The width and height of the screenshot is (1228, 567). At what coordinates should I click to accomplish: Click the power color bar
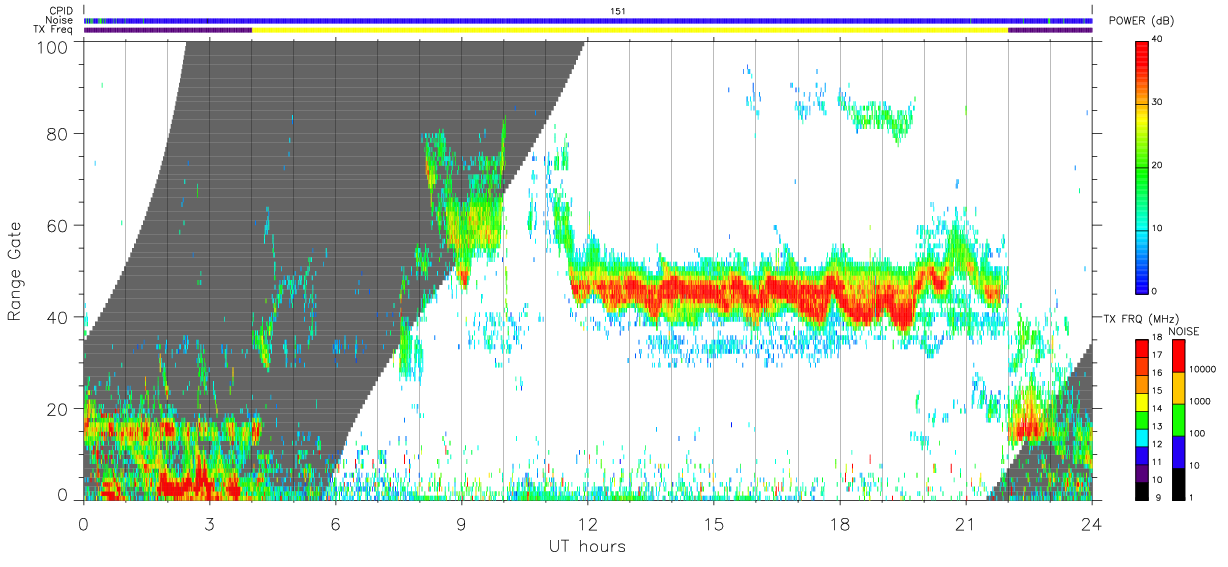(x=1141, y=166)
